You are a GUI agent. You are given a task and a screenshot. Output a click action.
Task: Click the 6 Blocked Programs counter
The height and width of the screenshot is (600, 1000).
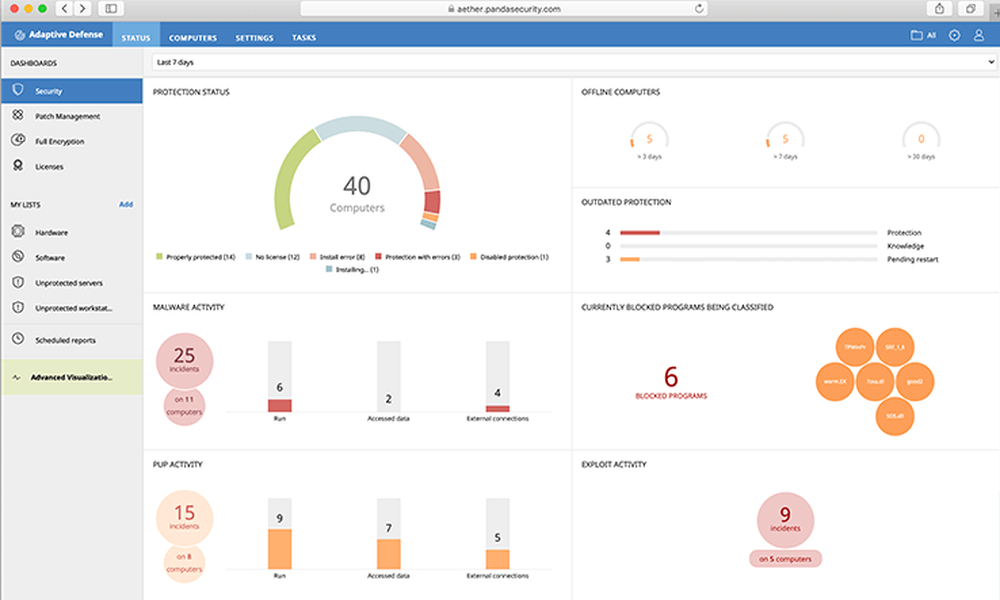[671, 383]
